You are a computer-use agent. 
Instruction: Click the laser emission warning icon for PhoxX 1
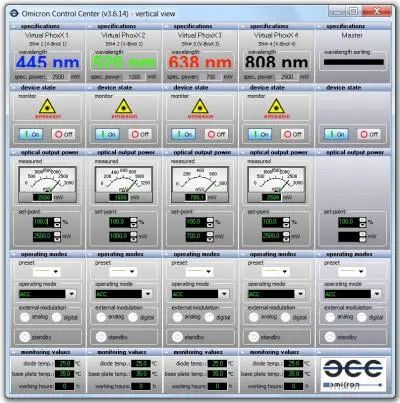(x=47, y=106)
